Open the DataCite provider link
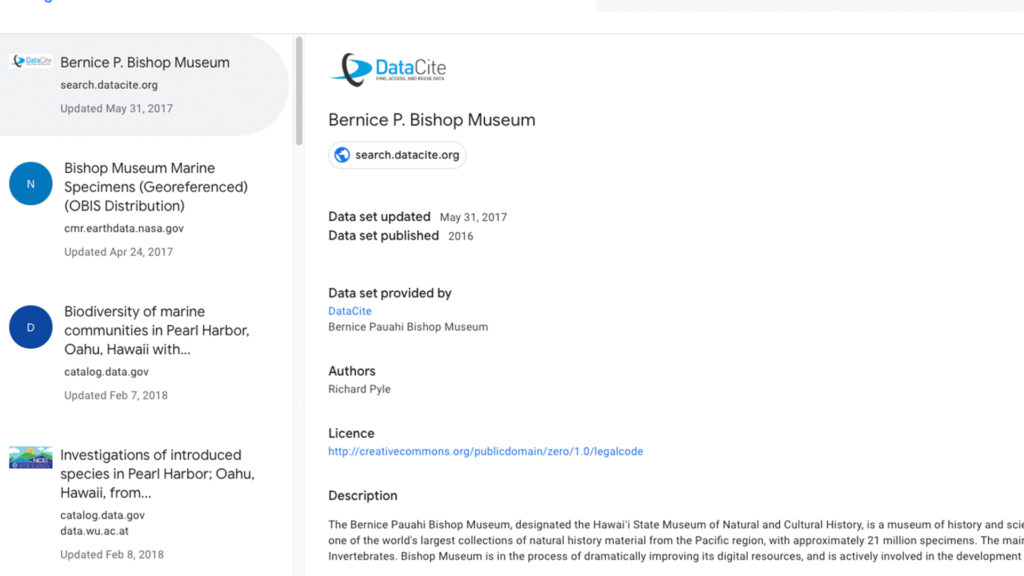 coord(350,311)
